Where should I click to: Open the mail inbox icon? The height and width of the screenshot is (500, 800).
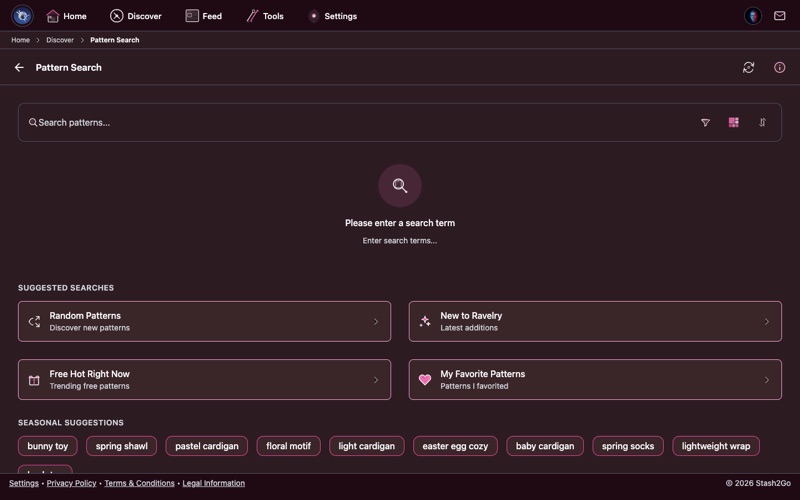[x=779, y=16]
